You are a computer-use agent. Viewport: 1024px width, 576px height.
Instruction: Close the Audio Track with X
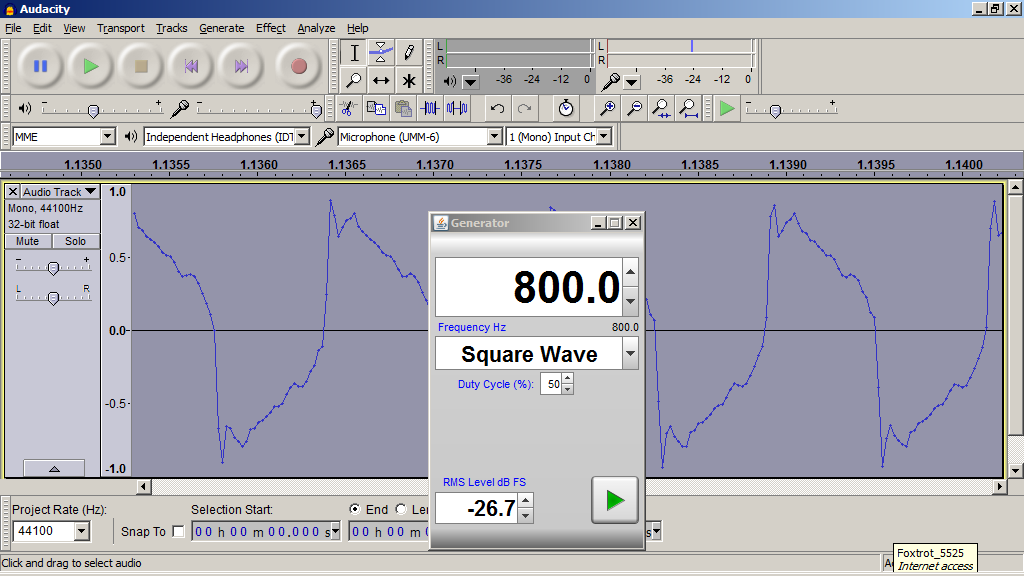point(12,191)
